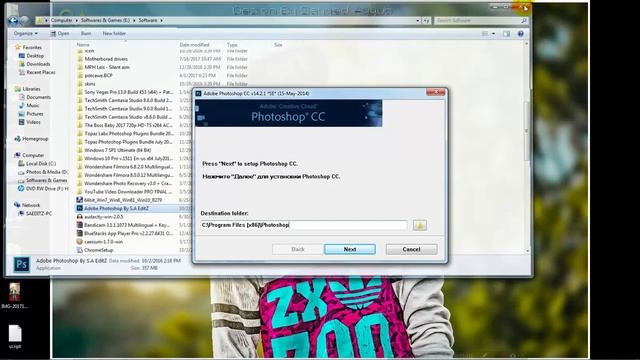Select the Motherborad drivers folder
Screen dimensions: 640x360
[106, 59]
